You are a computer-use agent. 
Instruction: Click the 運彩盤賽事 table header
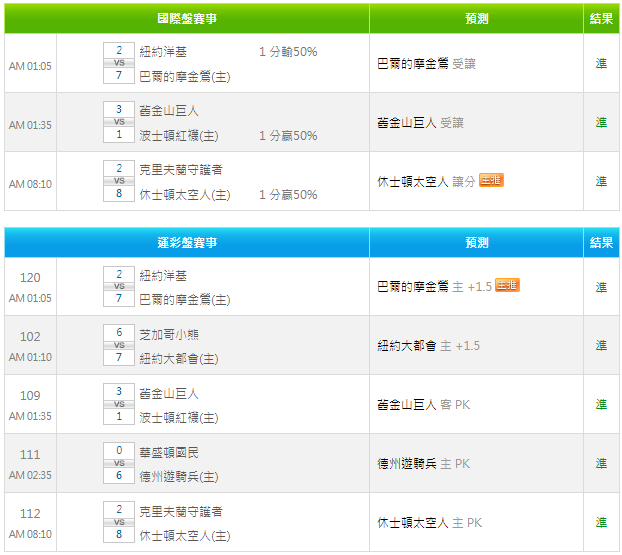(x=187, y=242)
